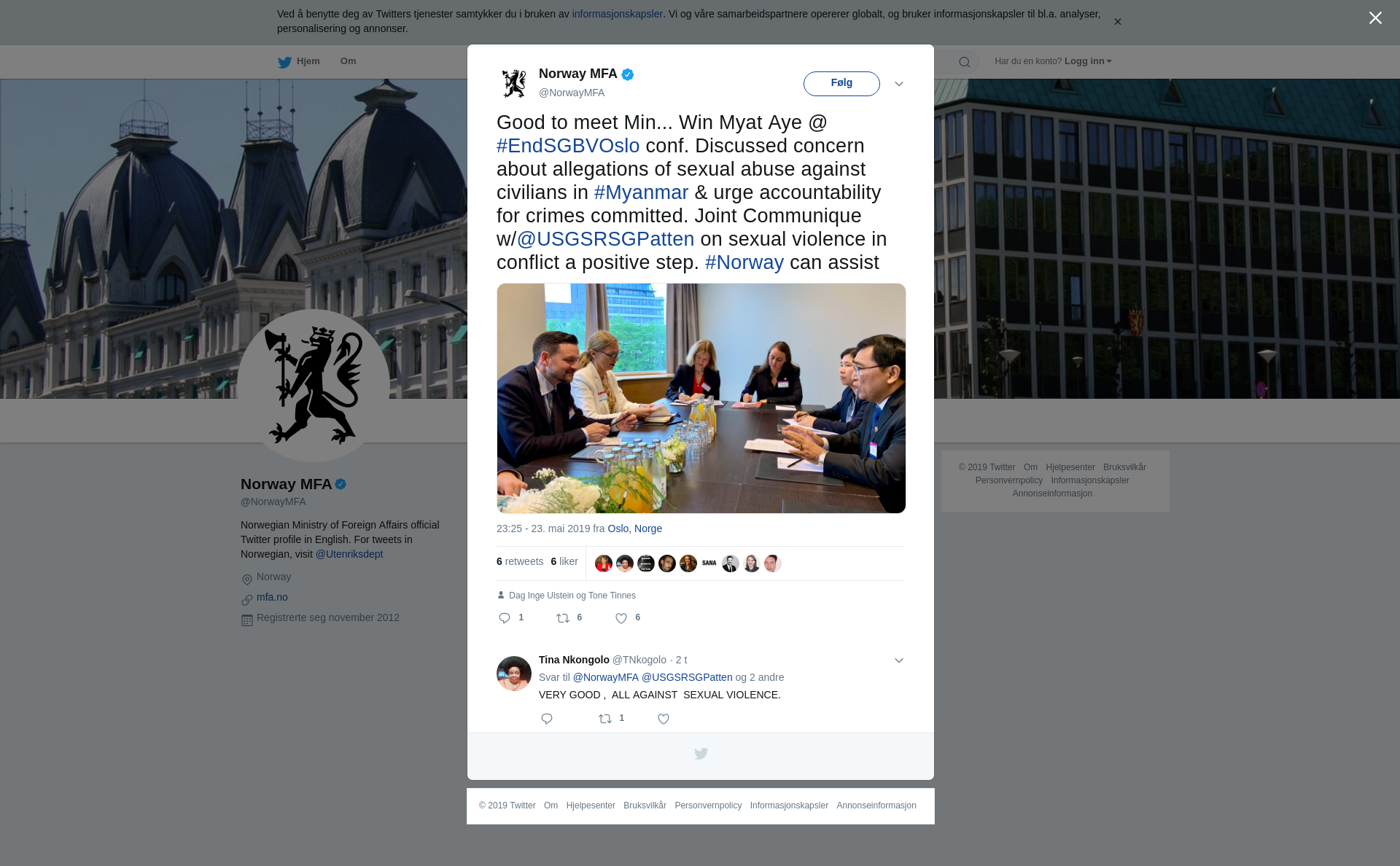The image size is (1400, 866).
Task: Open the meeting photo in the tweet
Action: pyautogui.click(x=701, y=398)
